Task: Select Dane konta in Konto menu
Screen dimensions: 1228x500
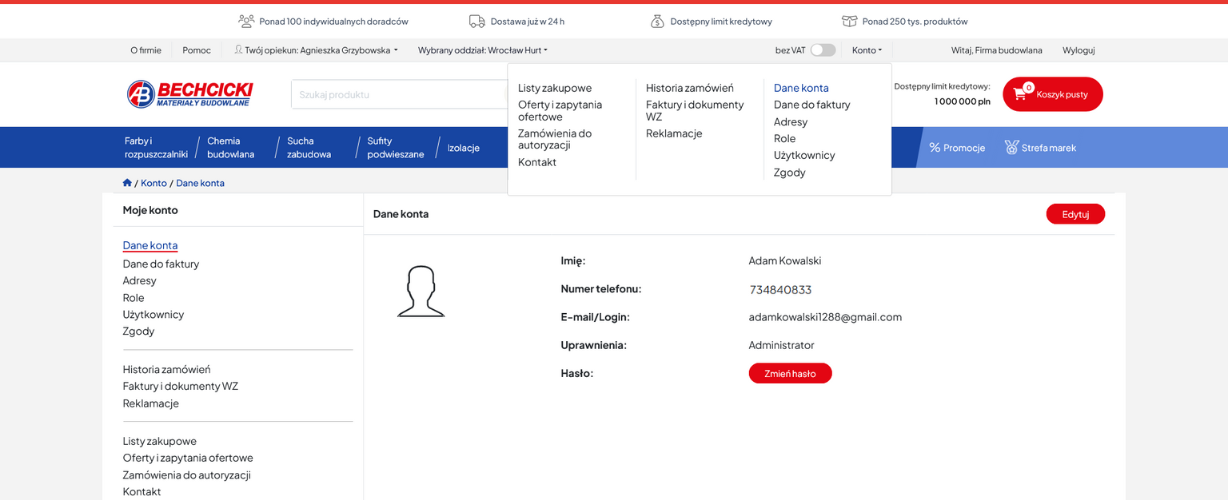Action: pyautogui.click(x=801, y=88)
